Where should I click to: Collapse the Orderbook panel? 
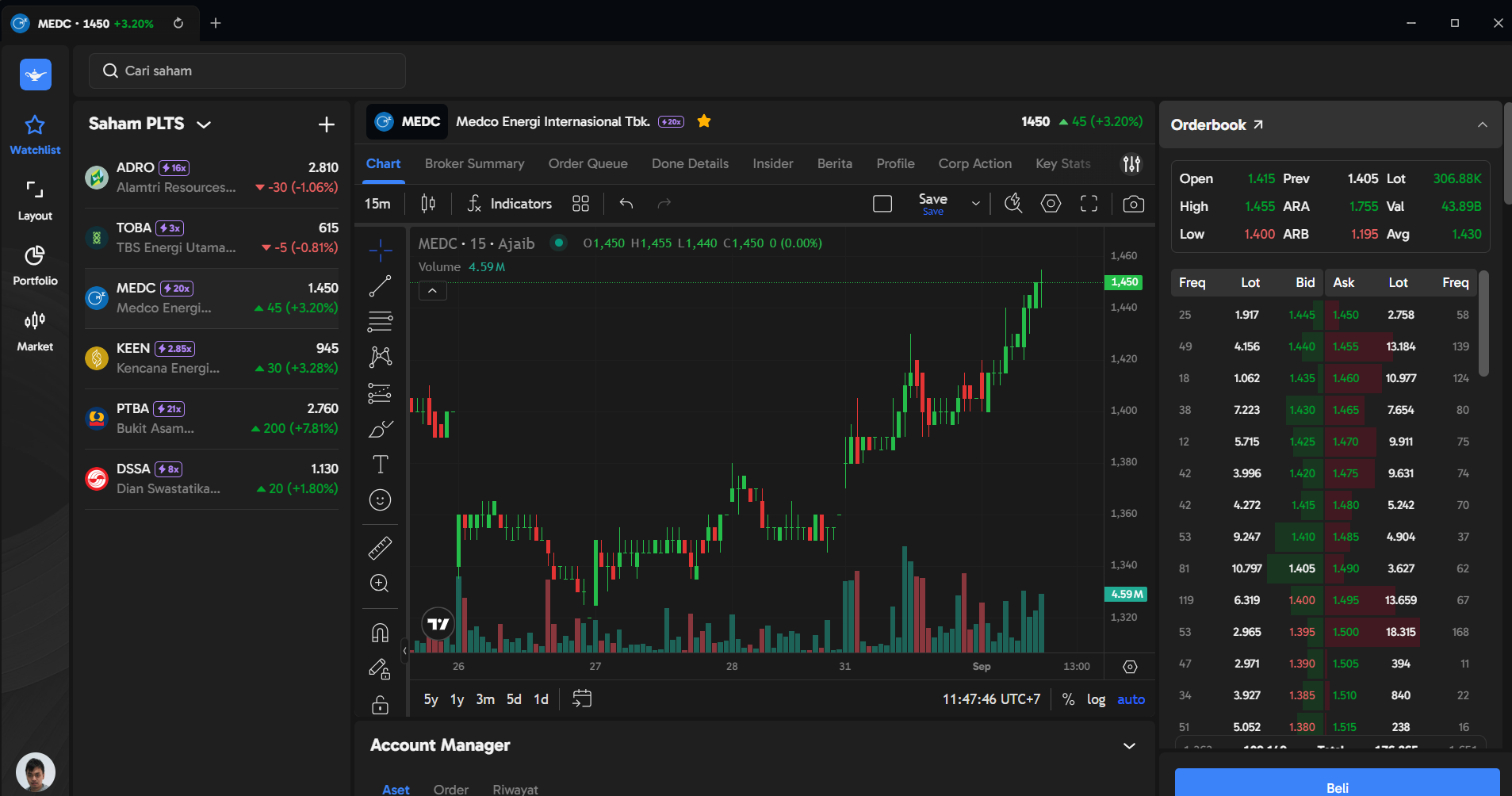click(1483, 124)
